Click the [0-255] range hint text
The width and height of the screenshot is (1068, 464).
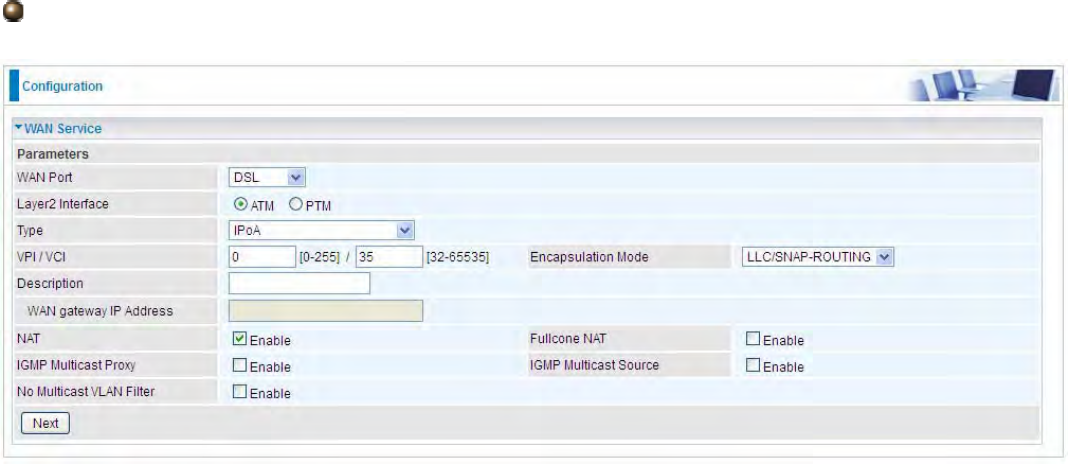point(319,258)
